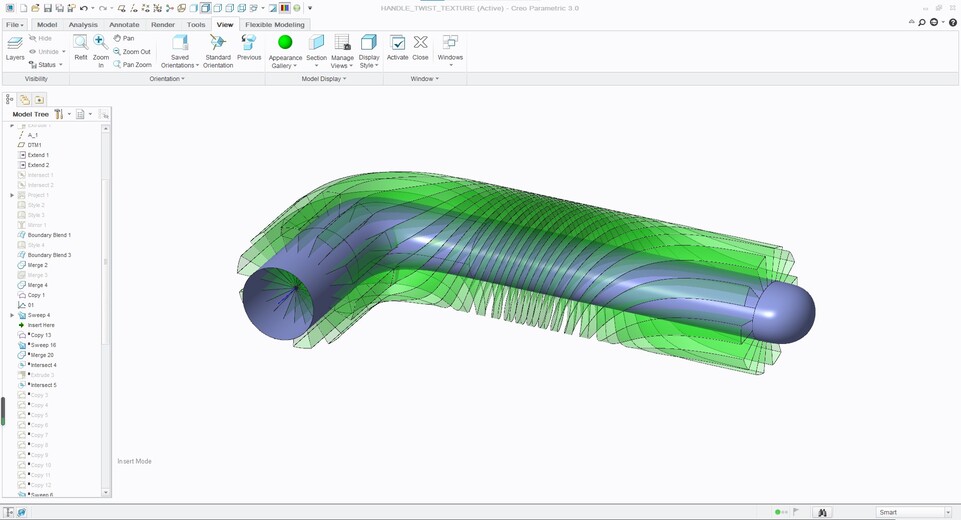
Task: Open the File menu
Action: pyautogui.click(x=14, y=25)
